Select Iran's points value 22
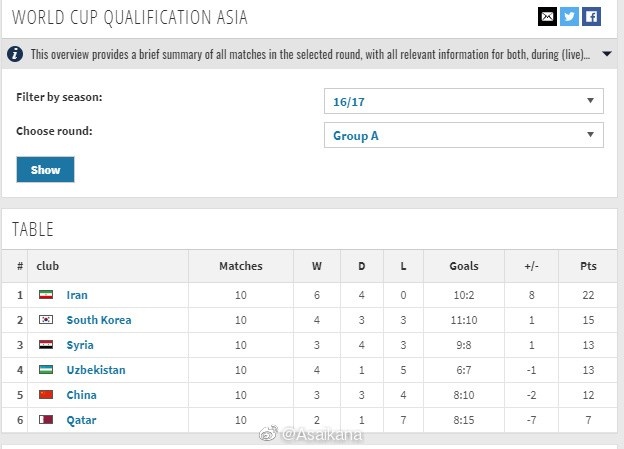 coord(588,295)
